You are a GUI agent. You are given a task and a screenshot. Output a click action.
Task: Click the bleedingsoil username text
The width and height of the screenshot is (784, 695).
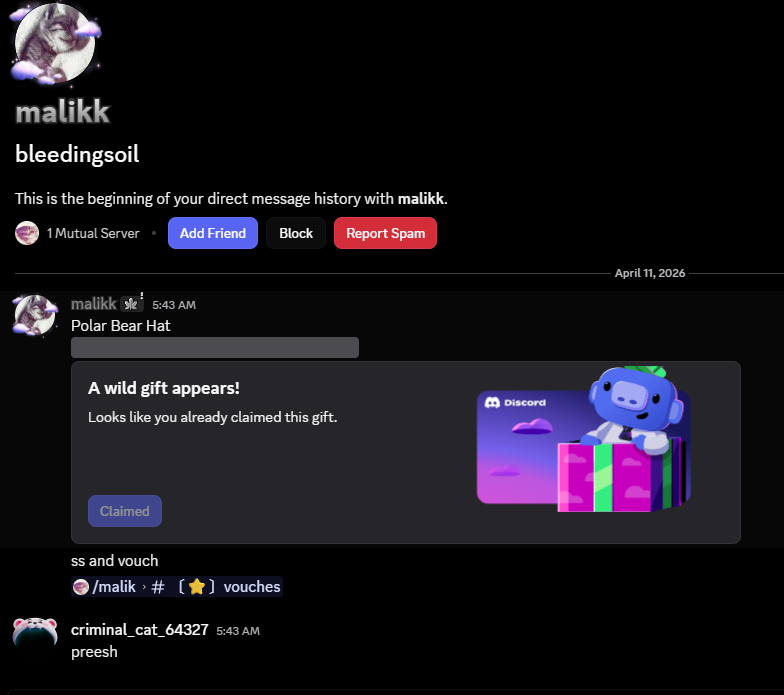click(77, 154)
